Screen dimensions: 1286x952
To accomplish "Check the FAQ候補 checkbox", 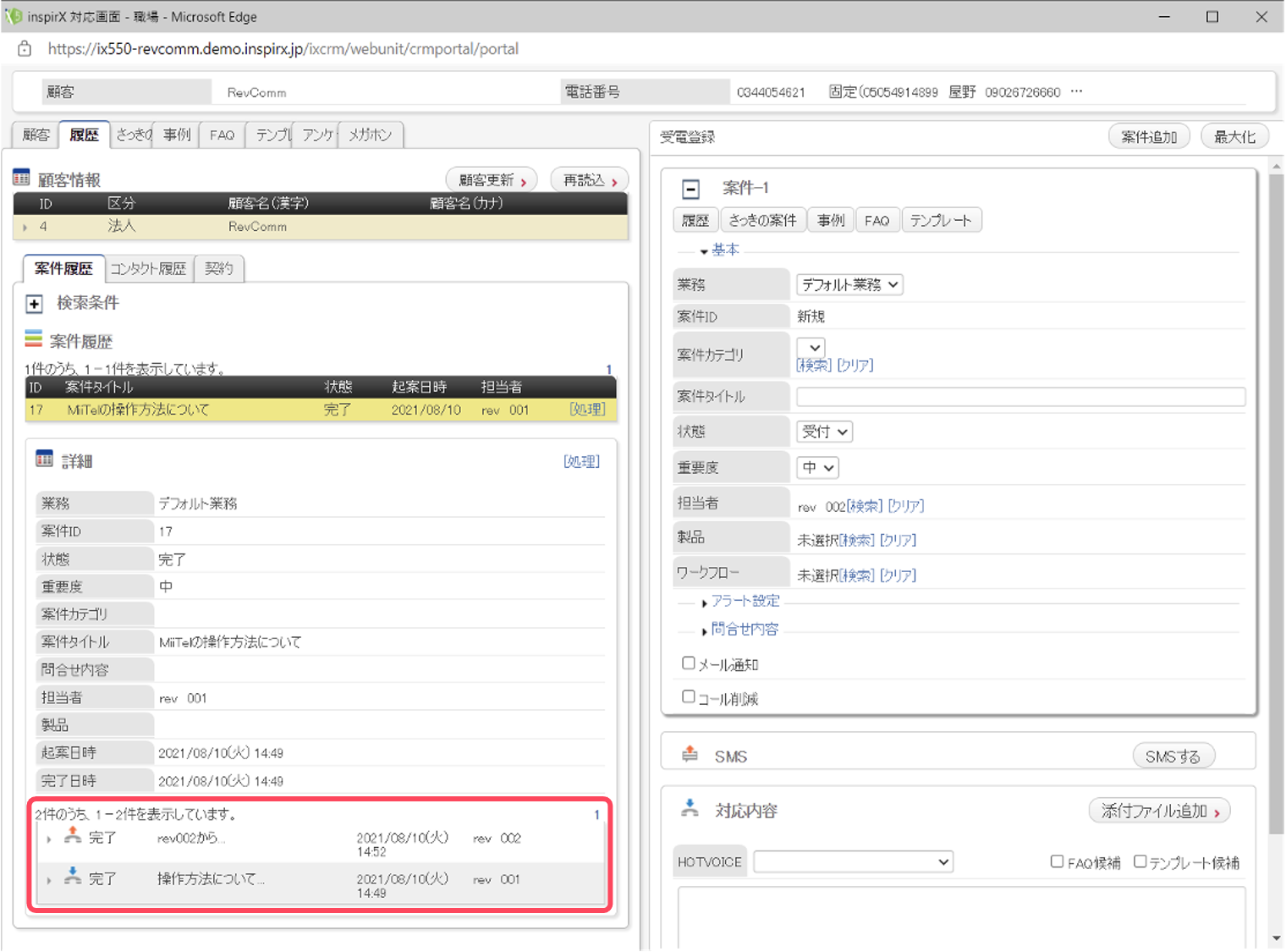I will click(x=1057, y=861).
